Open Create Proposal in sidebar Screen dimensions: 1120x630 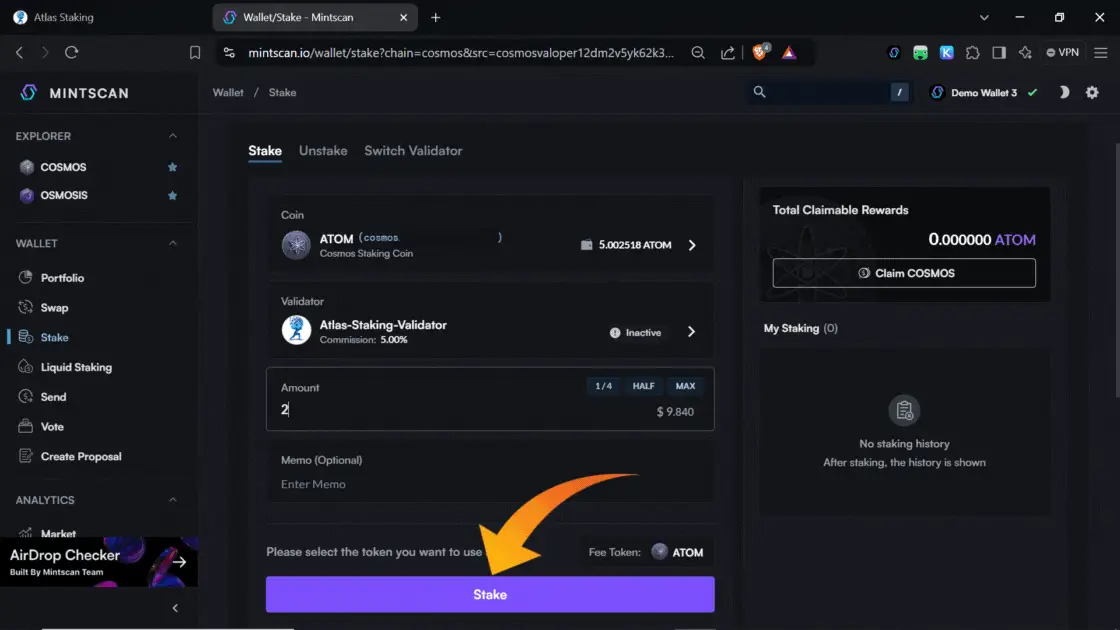click(81, 456)
